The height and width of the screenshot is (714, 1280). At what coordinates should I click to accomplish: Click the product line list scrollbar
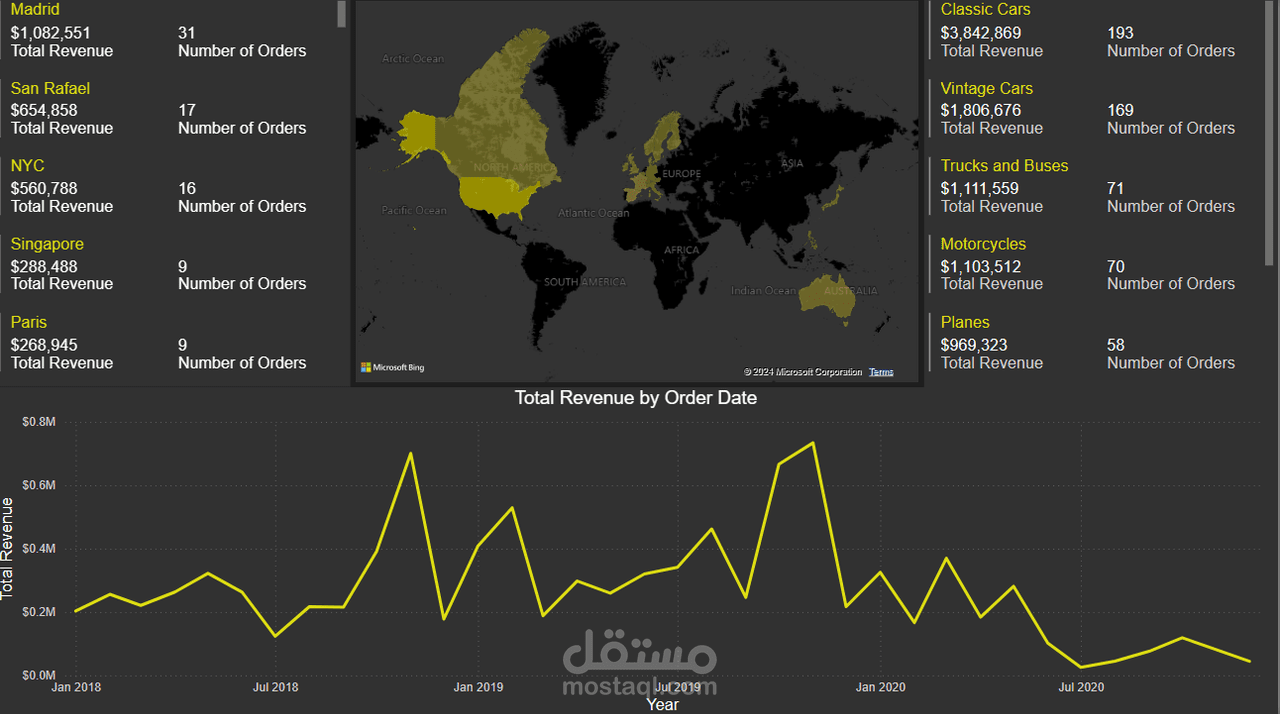pyautogui.click(x=1270, y=132)
